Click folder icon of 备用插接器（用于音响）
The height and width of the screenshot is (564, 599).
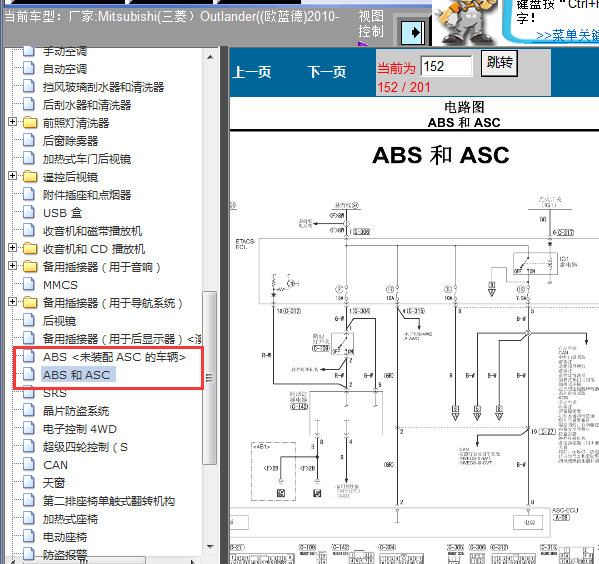click(29, 266)
